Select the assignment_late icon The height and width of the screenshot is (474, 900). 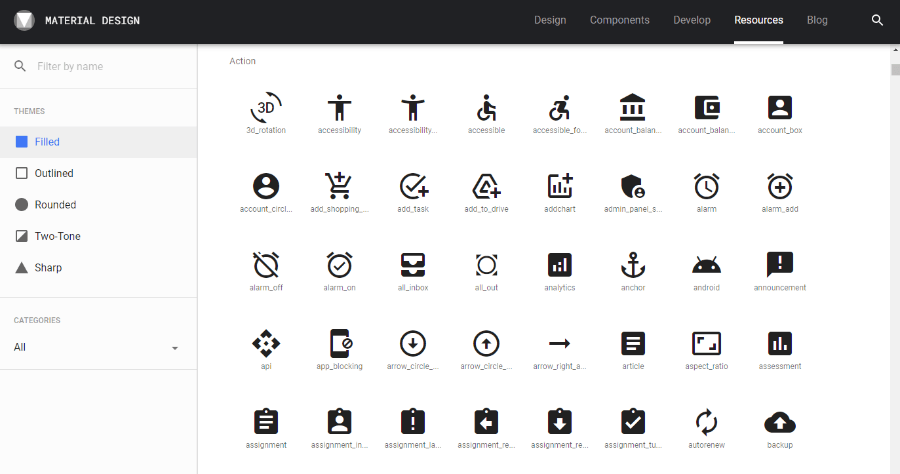coord(413,422)
